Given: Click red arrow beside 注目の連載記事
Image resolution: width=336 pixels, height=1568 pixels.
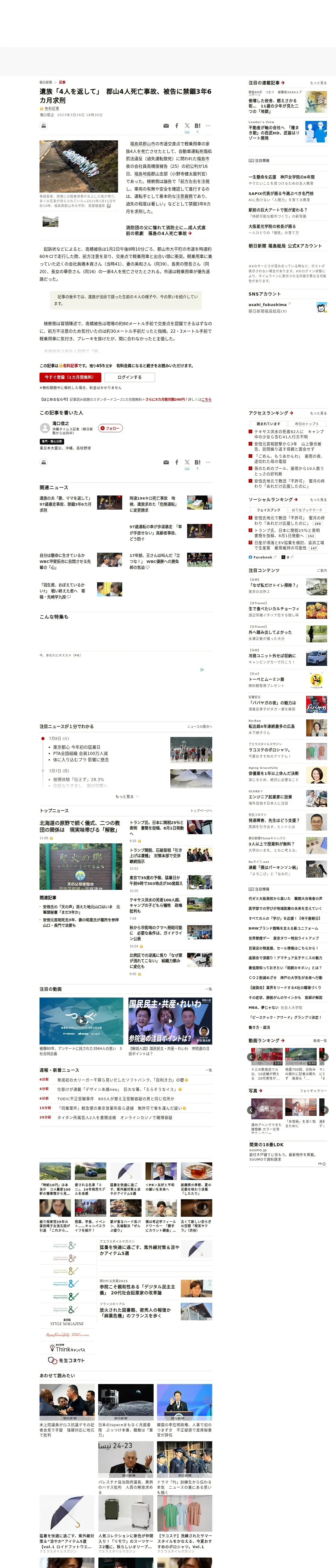Looking at the screenshot, I should [x=283, y=83].
